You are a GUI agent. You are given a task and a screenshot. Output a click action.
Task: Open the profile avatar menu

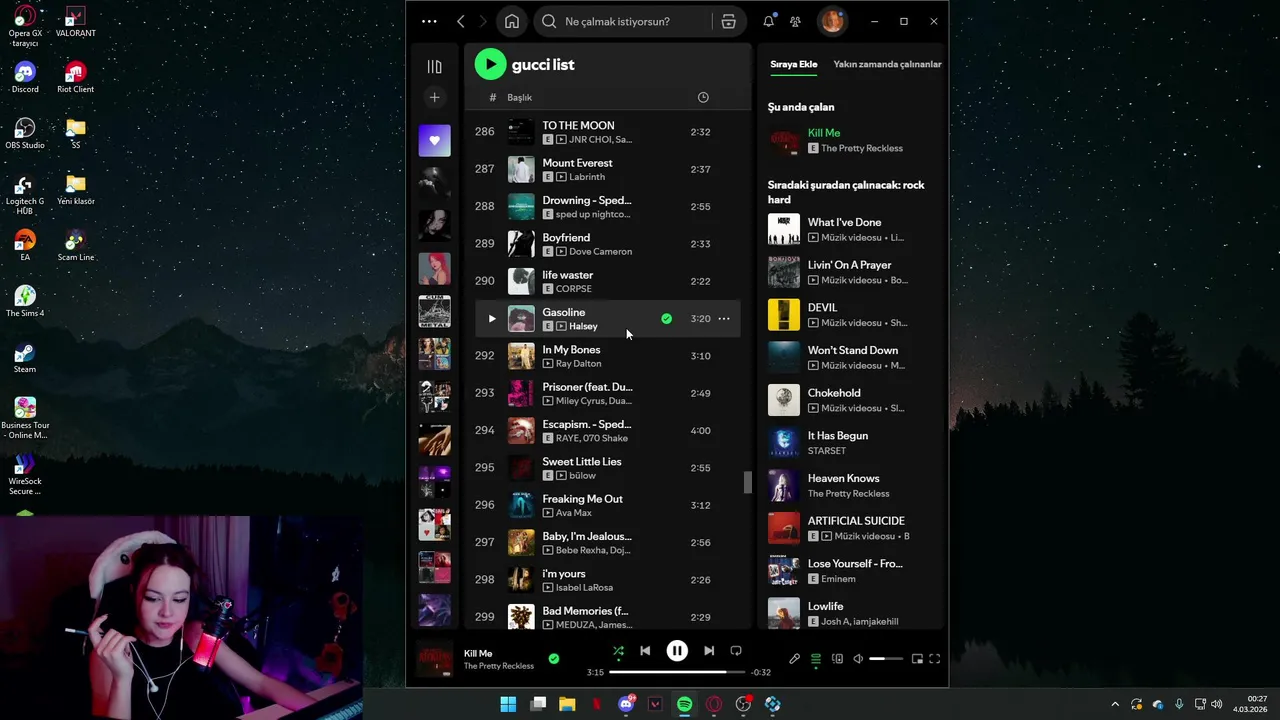(x=832, y=21)
